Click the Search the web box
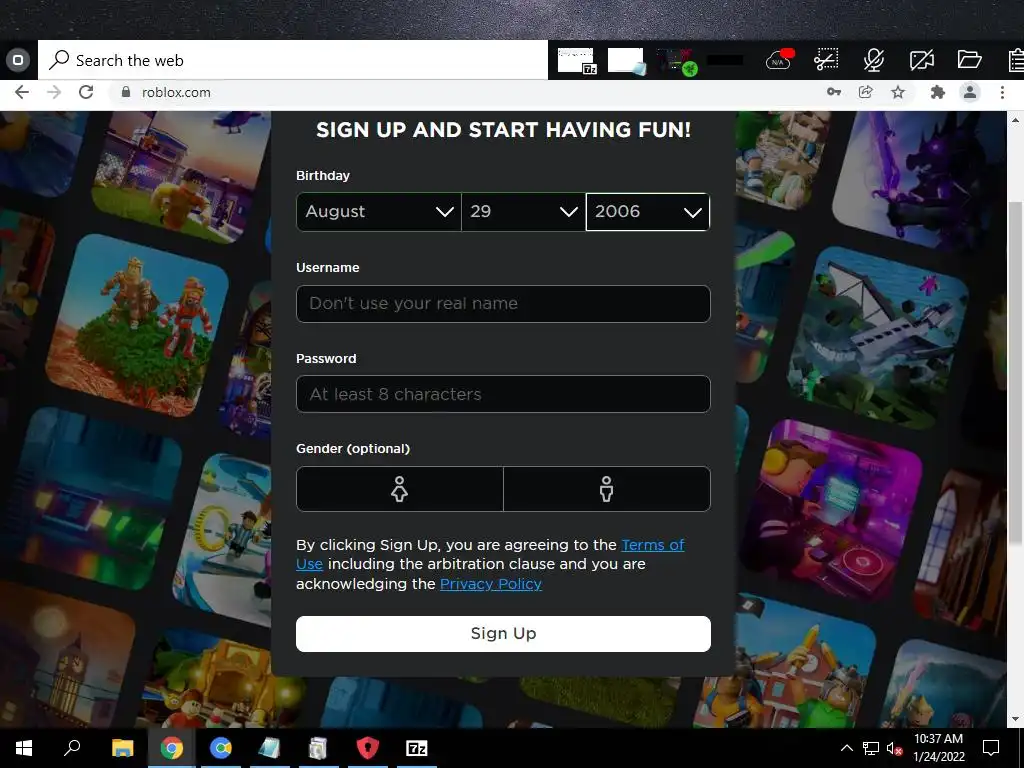 (293, 60)
